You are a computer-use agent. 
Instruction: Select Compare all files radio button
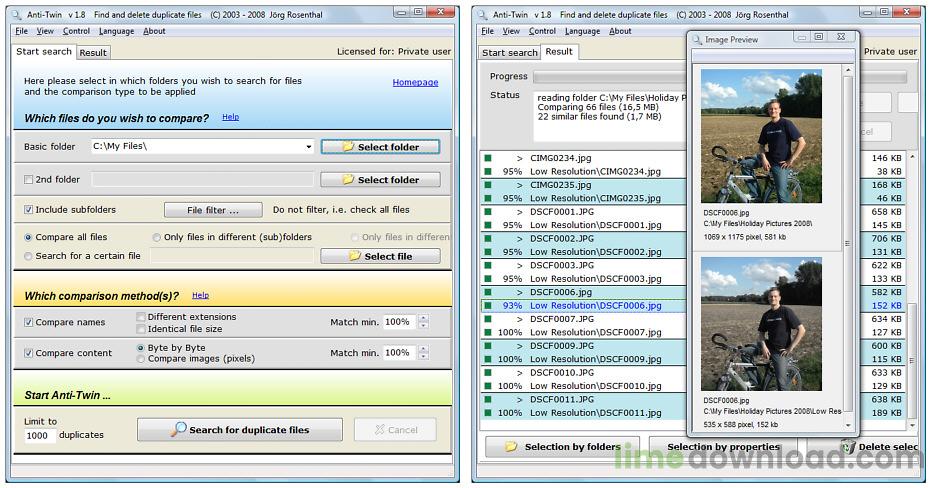28,237
